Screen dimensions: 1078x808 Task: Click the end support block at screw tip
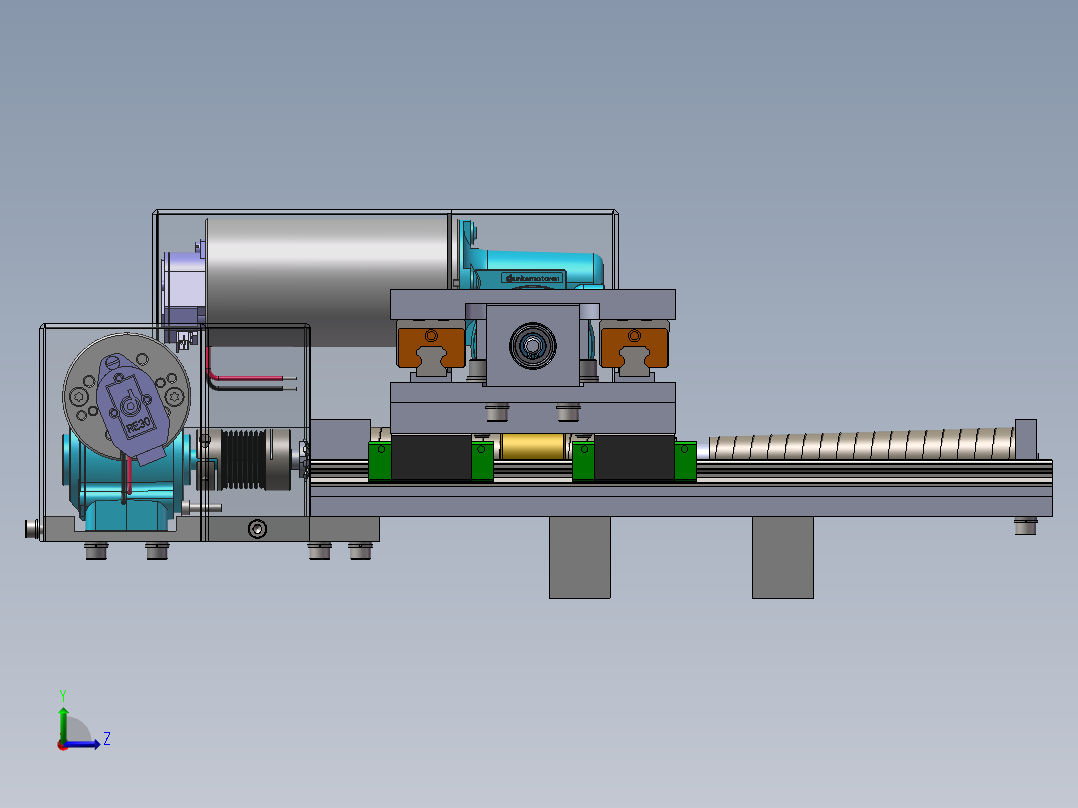click(1026, 439)
